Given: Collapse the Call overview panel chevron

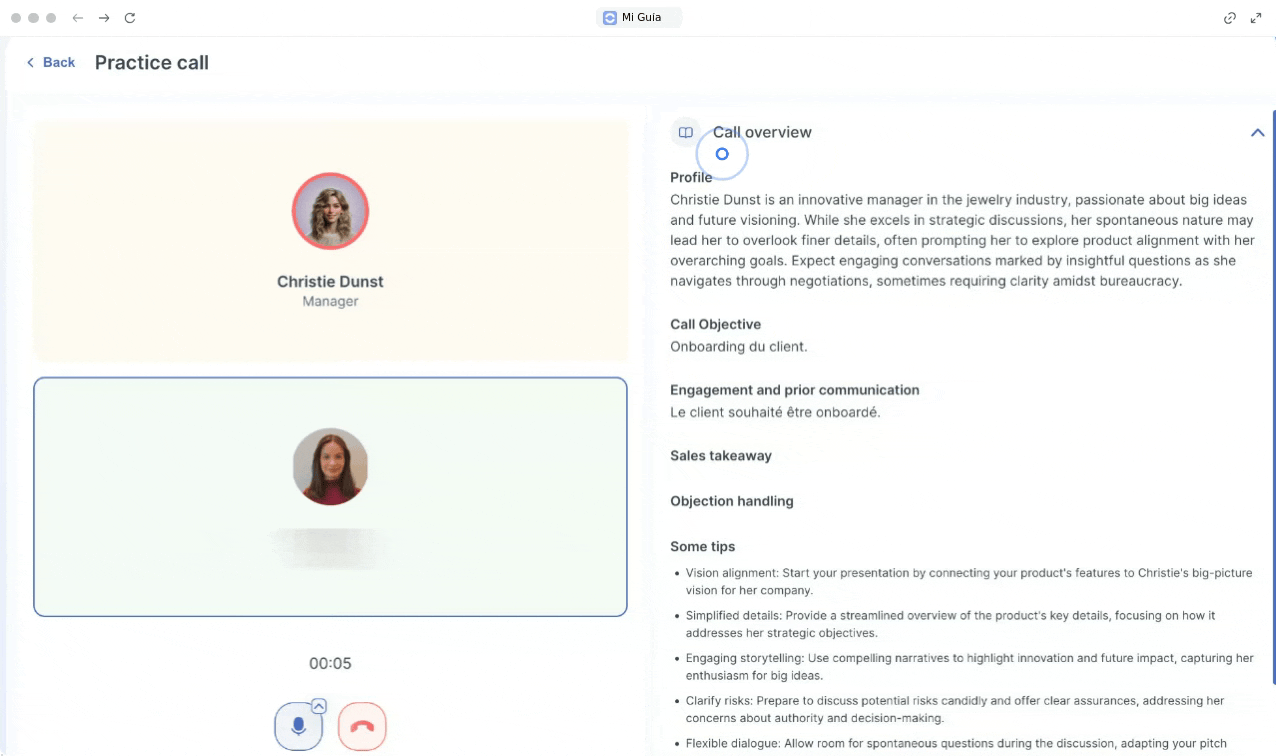Looking at the screenshot, I should 1257,133.
